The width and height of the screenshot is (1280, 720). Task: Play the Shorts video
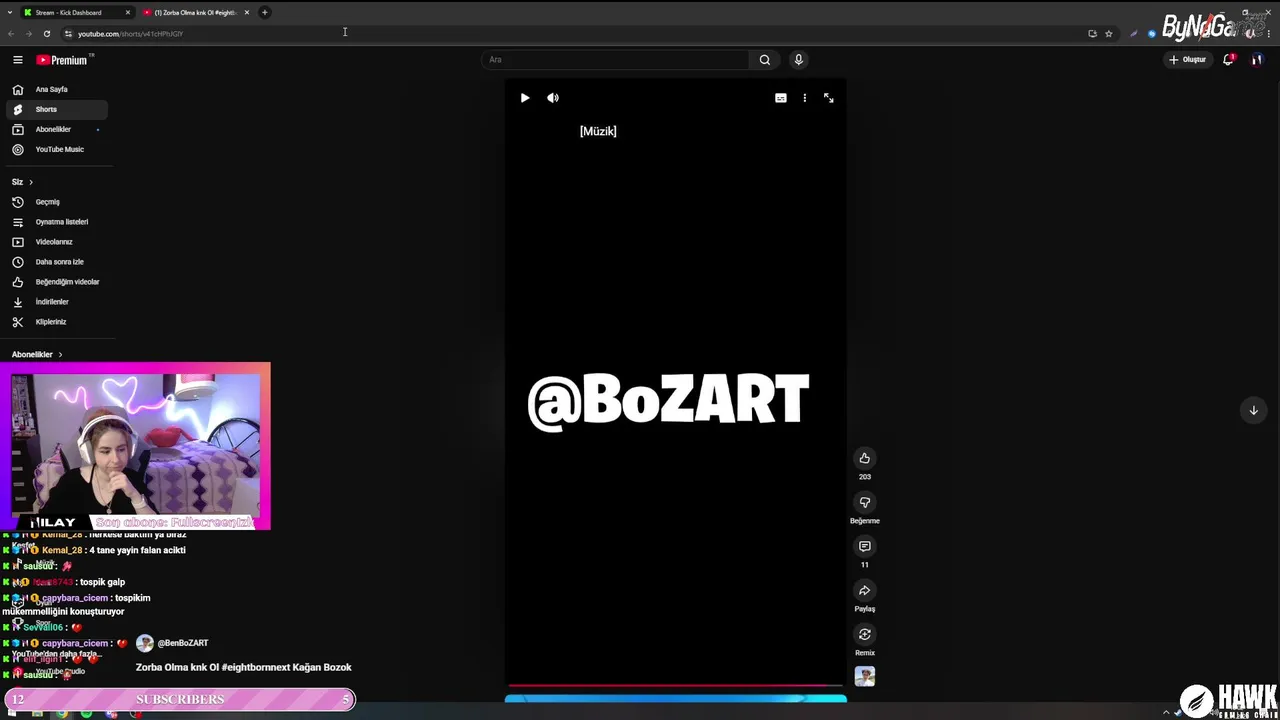point(525,98)
